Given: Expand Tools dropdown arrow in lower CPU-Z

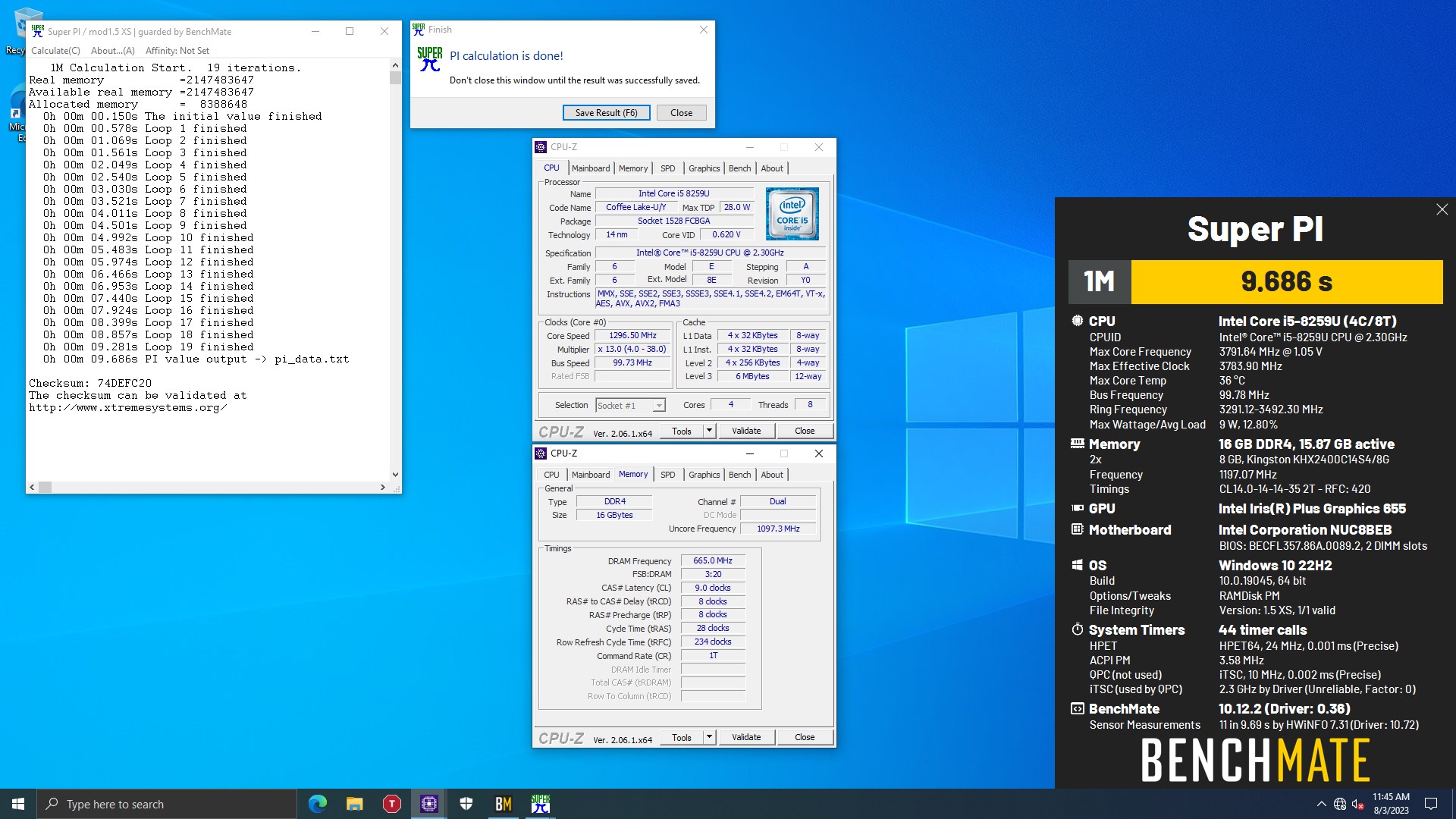Looking at the screenshot, I should click(x=709, y=737).
